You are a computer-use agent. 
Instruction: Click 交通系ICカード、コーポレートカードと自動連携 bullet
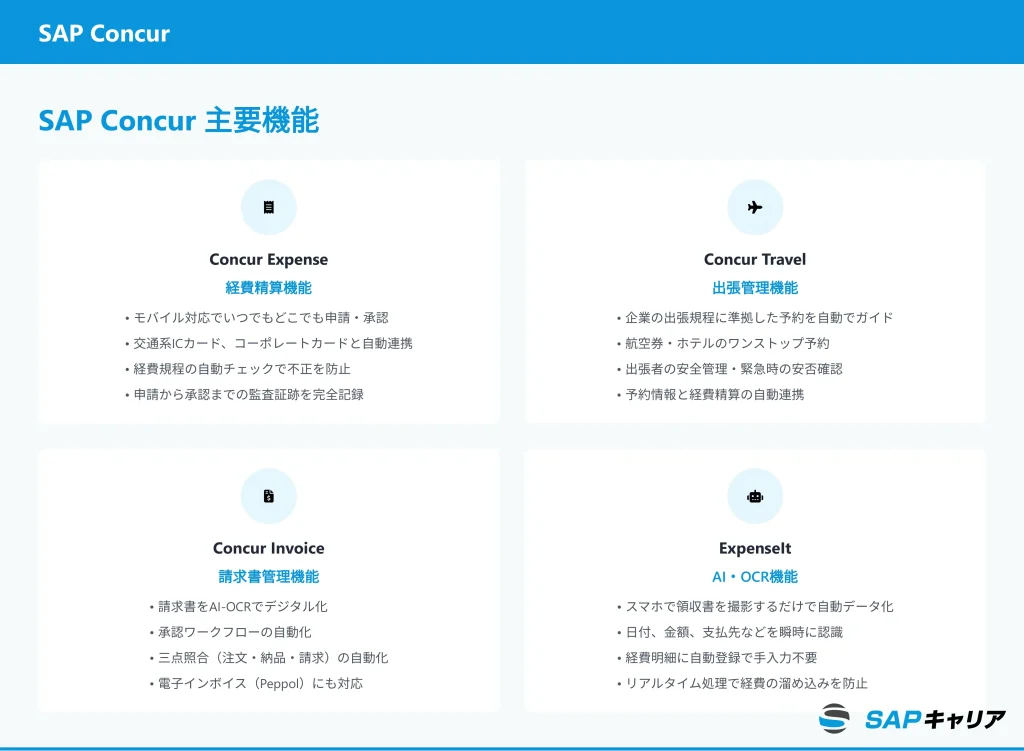point(268,344)
